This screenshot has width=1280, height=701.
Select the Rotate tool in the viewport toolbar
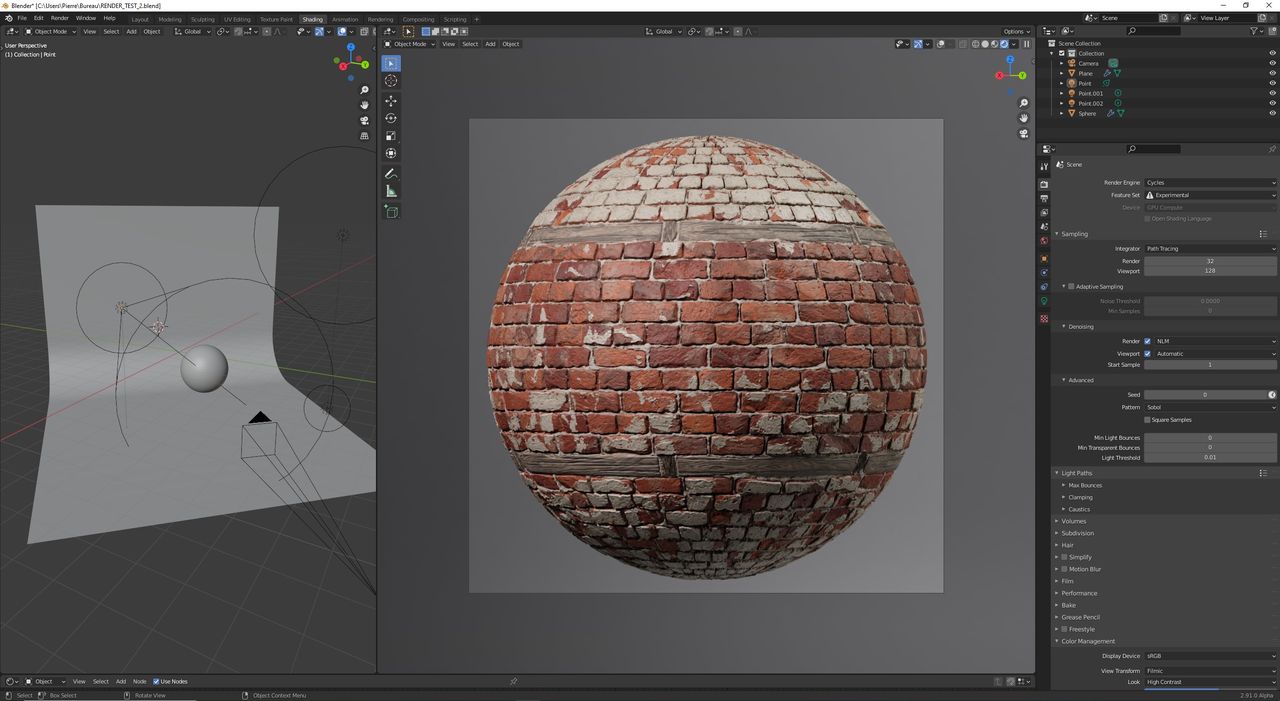click(x=391, y=118)
